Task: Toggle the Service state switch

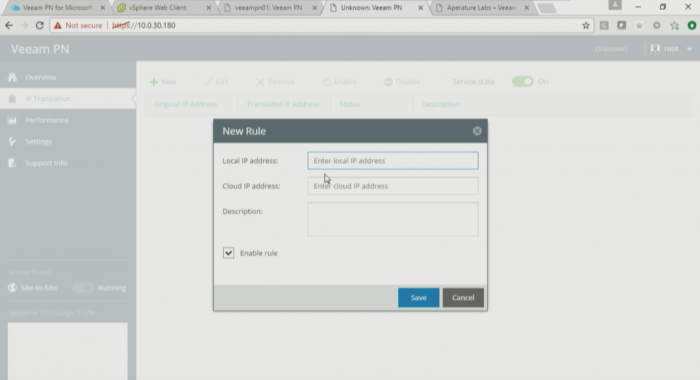Action: point(523,82)
